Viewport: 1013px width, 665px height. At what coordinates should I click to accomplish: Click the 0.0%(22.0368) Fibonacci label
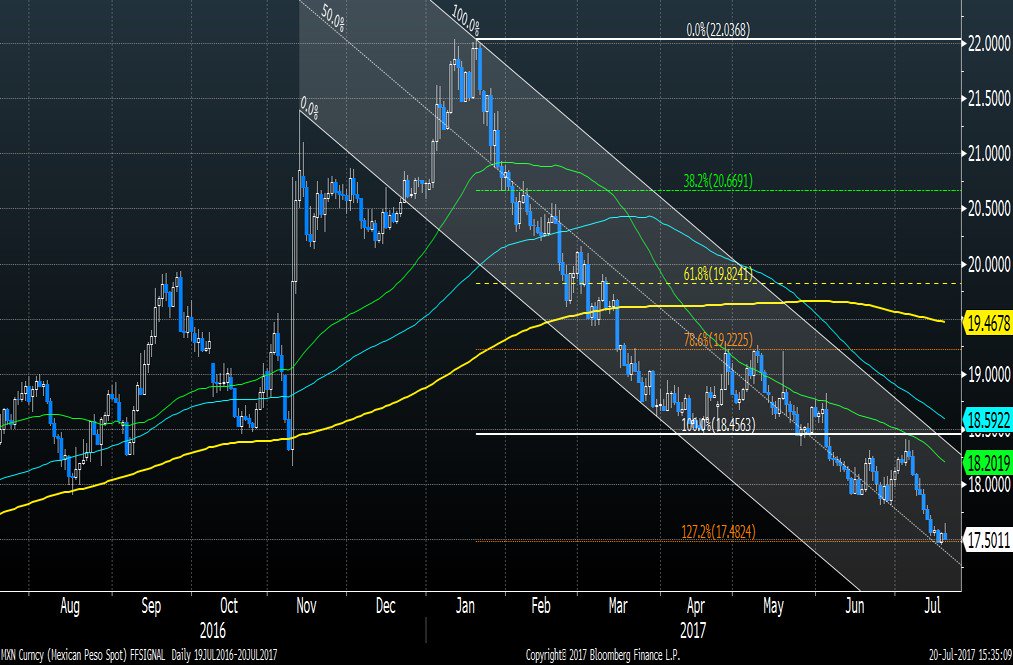click(x=718, y=29)
